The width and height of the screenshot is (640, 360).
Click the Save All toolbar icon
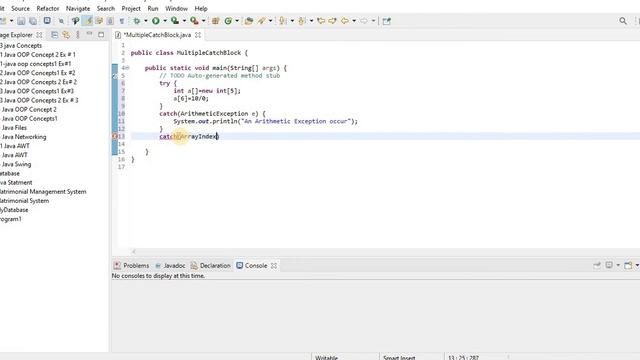[x=33, y=21]
